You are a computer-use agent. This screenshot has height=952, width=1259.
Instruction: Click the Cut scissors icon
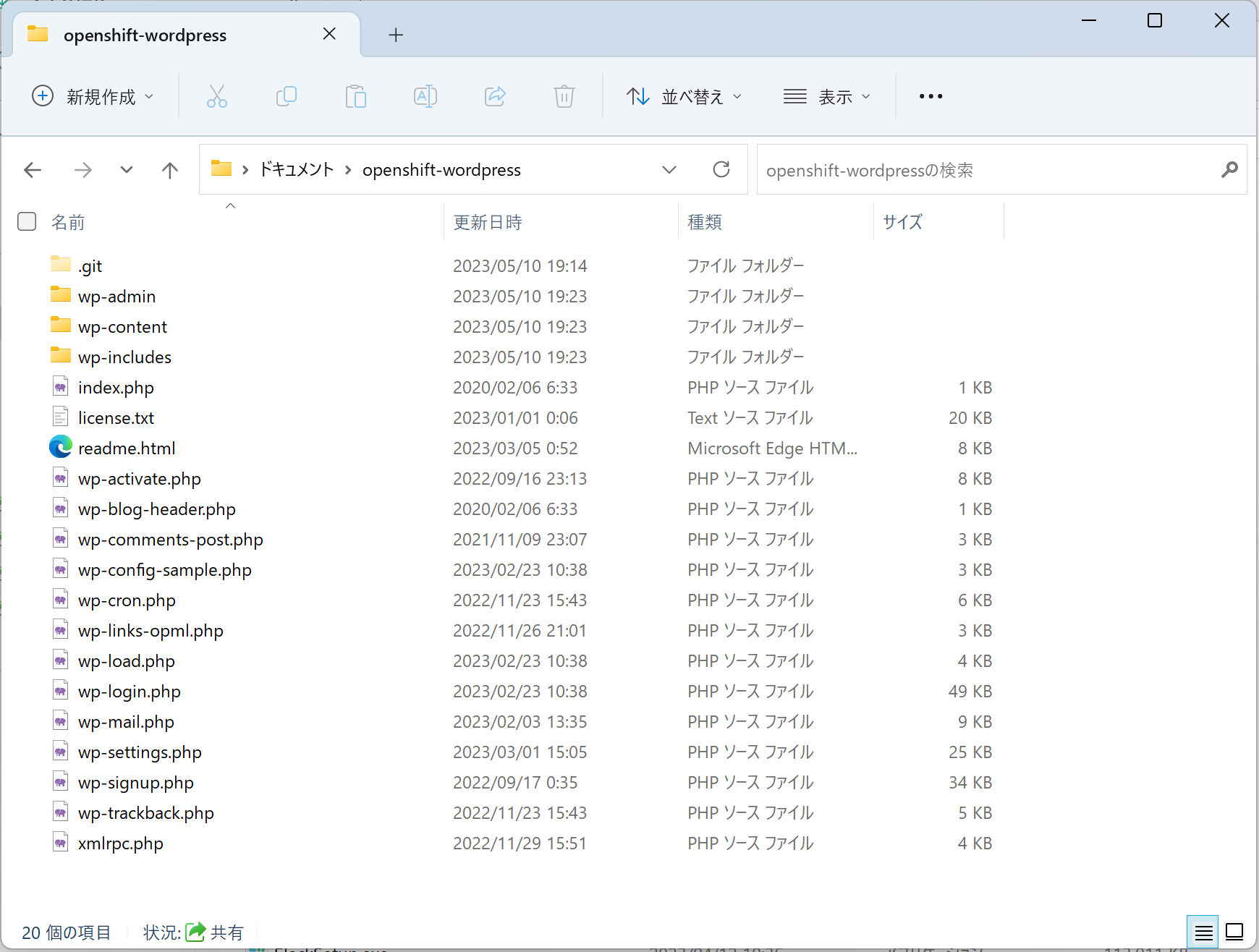click(217, 96)
